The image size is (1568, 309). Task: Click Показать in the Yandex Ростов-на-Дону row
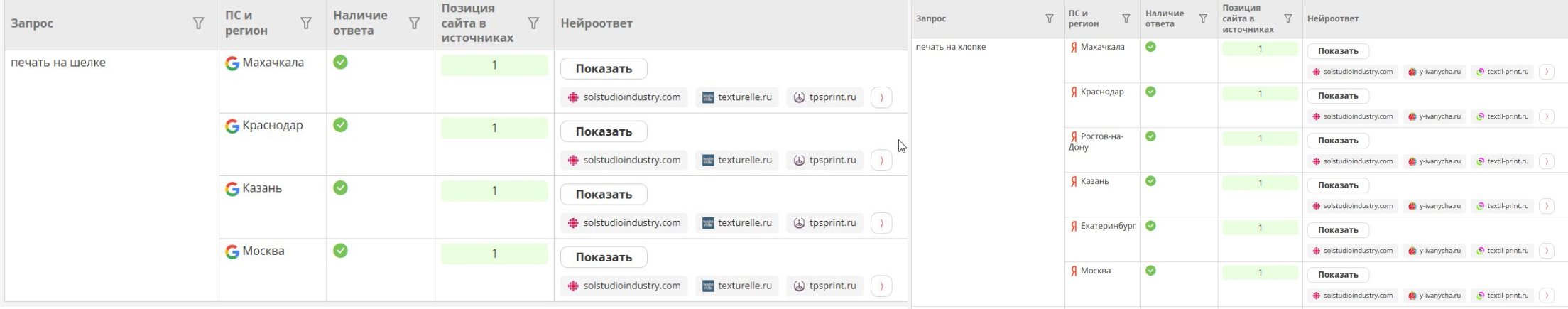click(x=1338, y=141)
